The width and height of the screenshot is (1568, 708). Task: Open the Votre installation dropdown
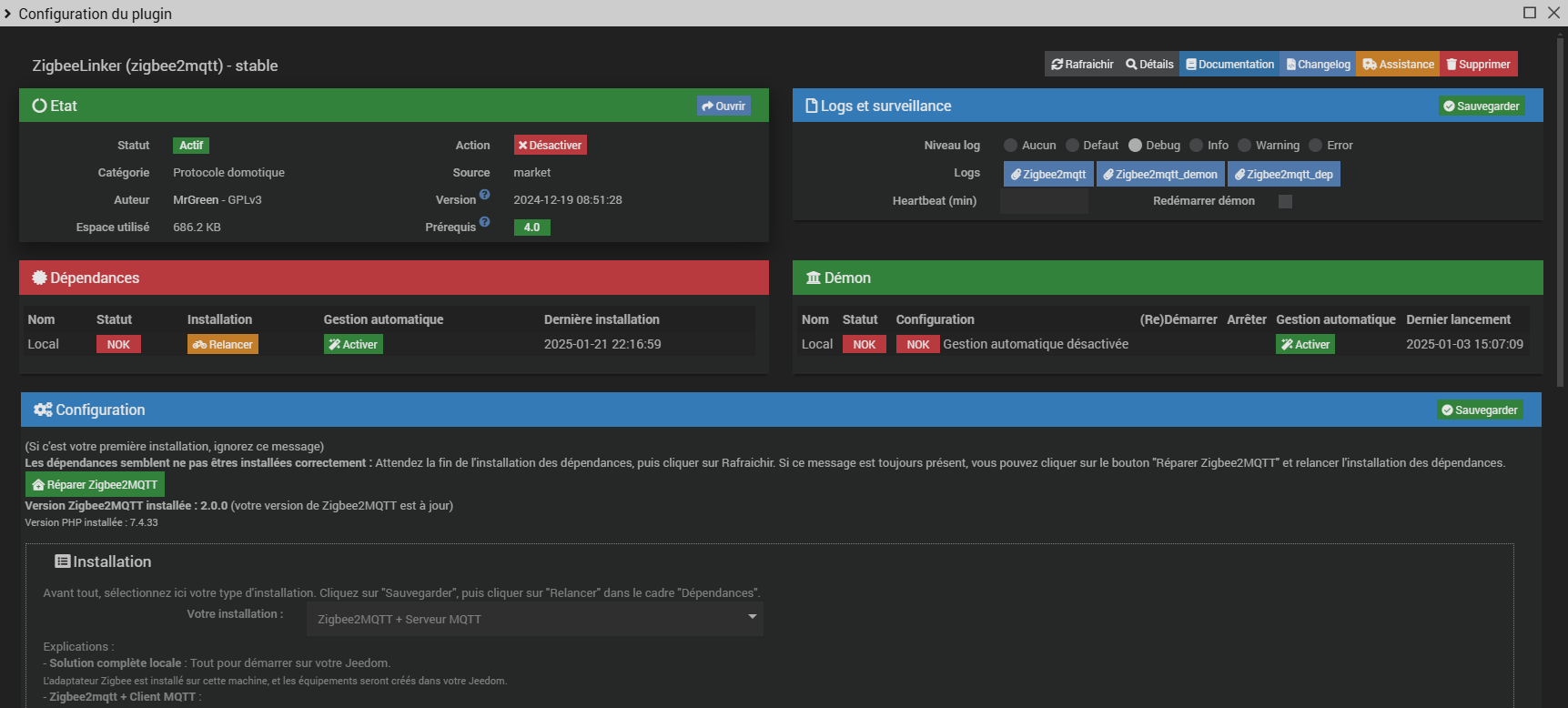click(535, 619)
